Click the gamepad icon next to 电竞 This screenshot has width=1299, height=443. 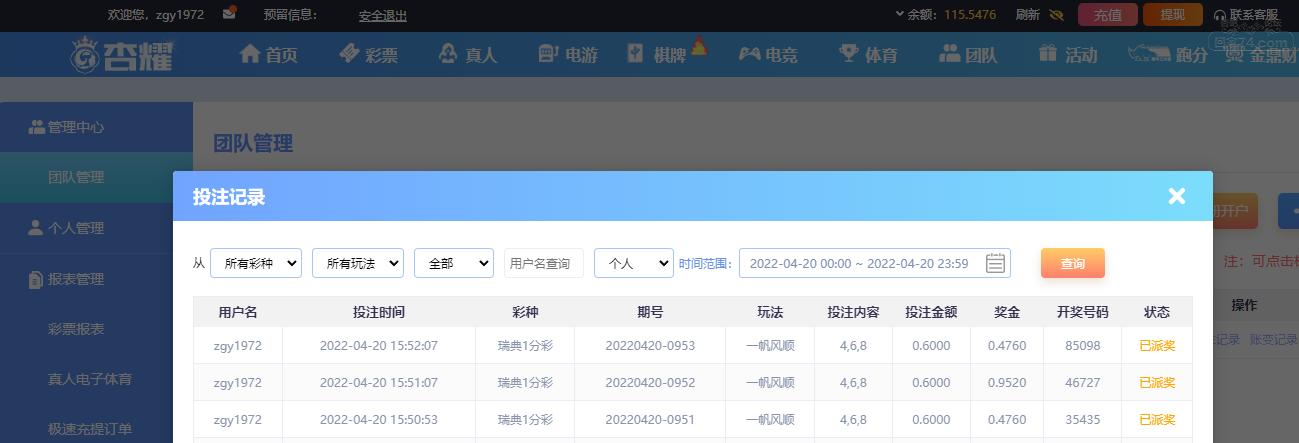click(749, 54)
